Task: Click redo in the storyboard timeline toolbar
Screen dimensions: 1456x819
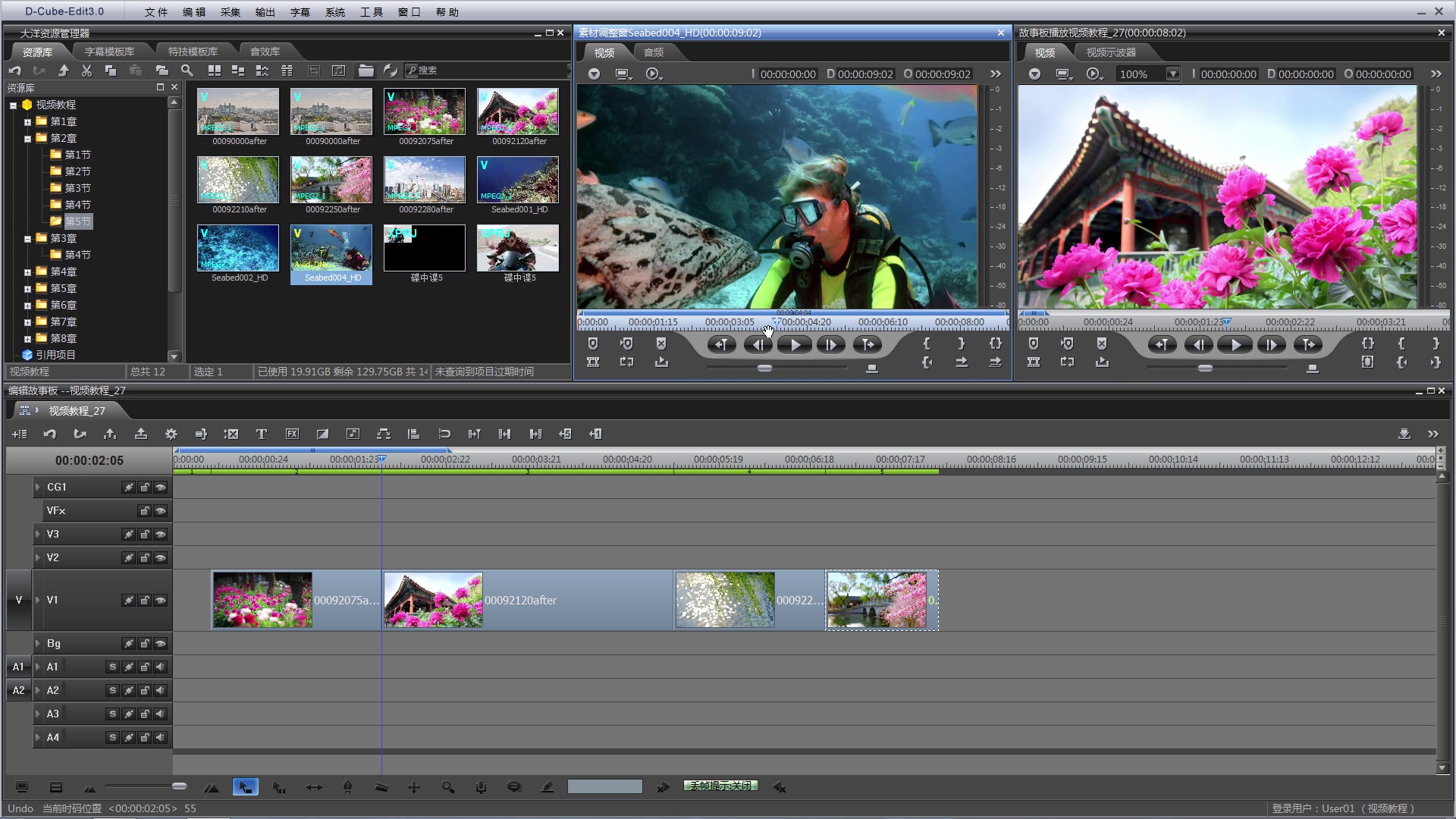Action: click(80, 434)
